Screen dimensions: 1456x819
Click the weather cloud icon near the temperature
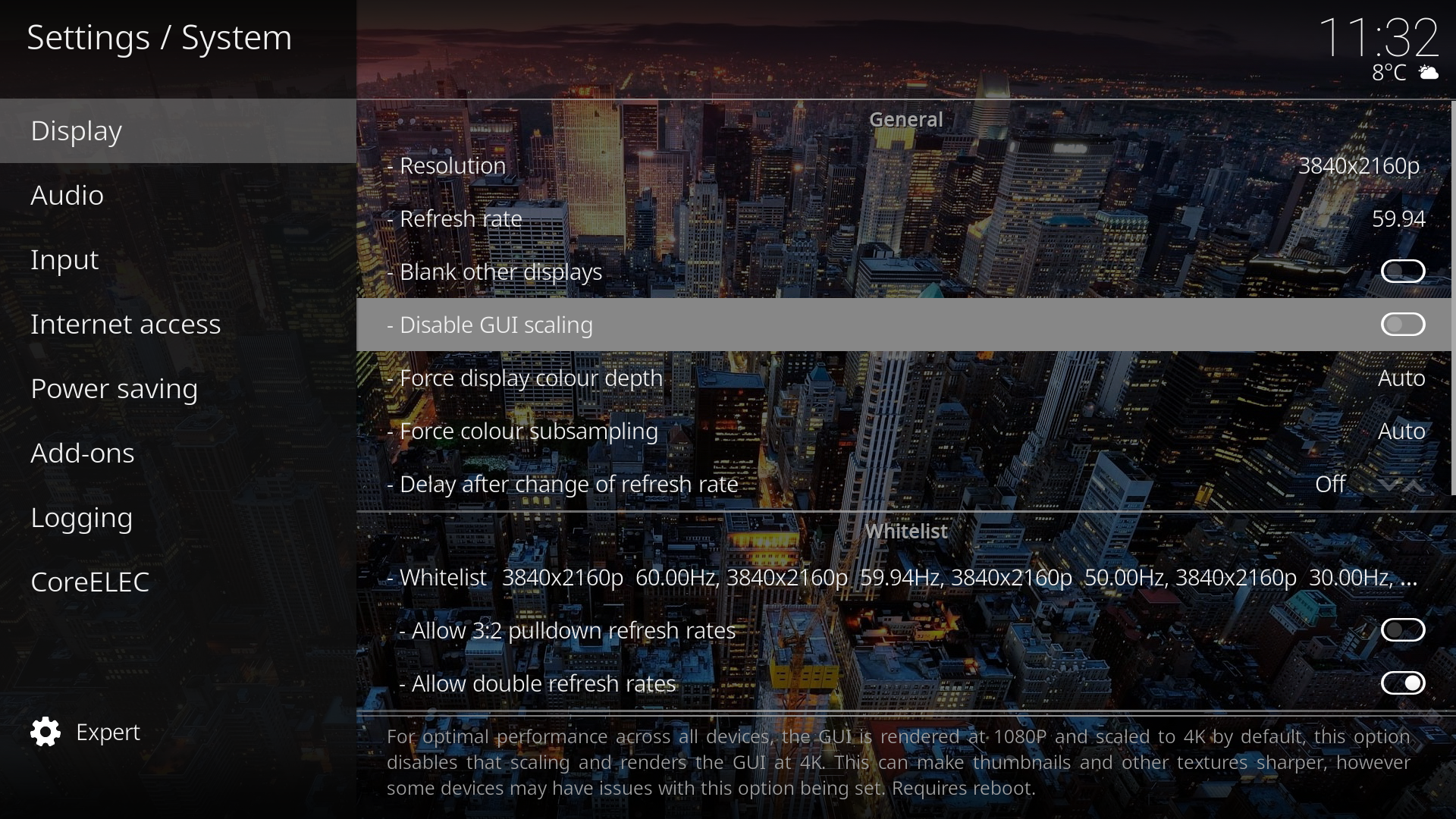pyautogui.click(x=1428, y=72)
